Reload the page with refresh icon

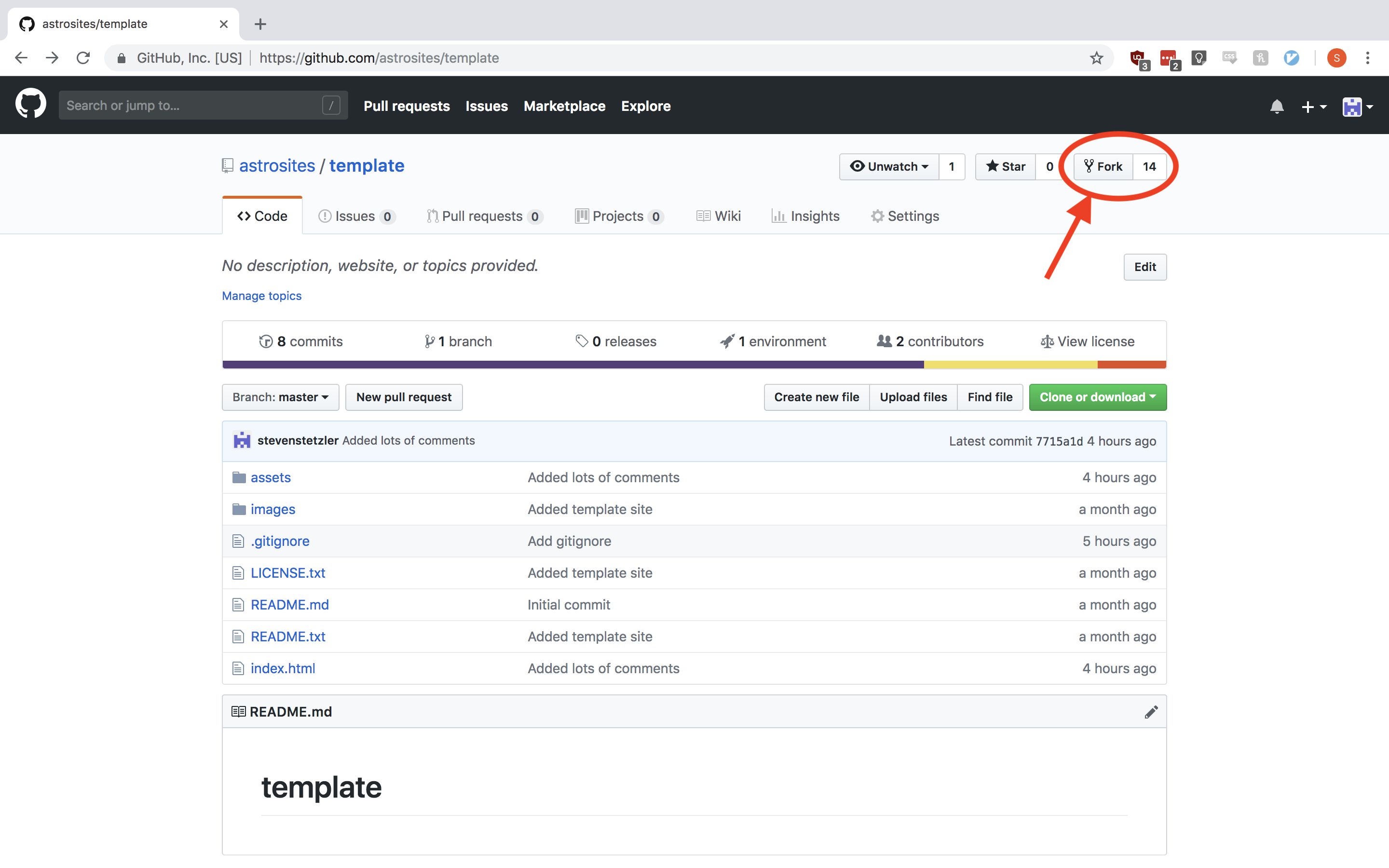[83, 58]
